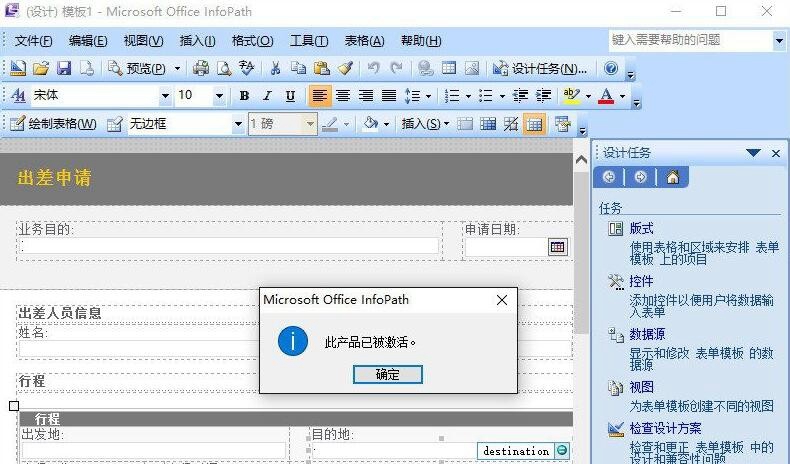Open the 数据源 task link
This screenshot has width=790, height=464.
click(647, 334)
